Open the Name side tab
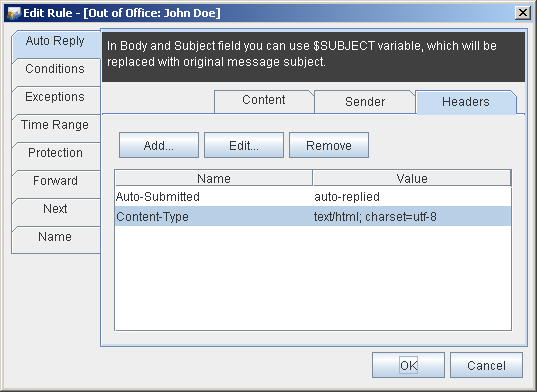The height and width of the screenshot is (392, 537). pos(56,240)
